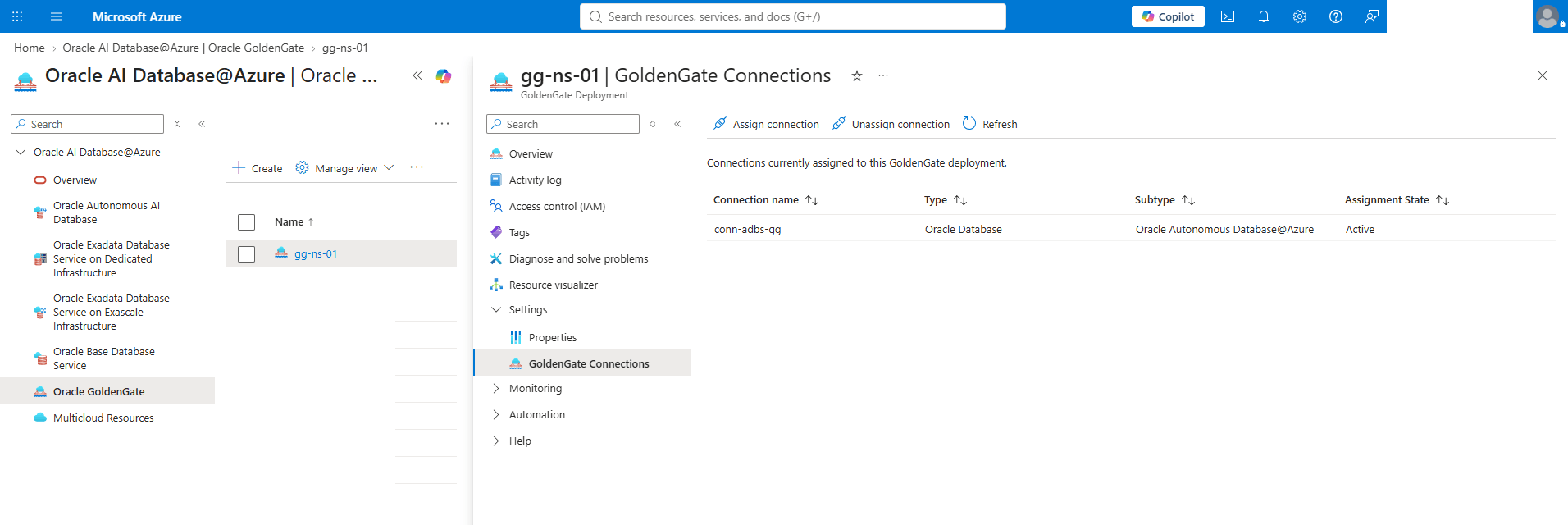Open Copilot icon beside the Oracle blade title
This screenshot has width=1568, height=525.
tap(444, 76)
